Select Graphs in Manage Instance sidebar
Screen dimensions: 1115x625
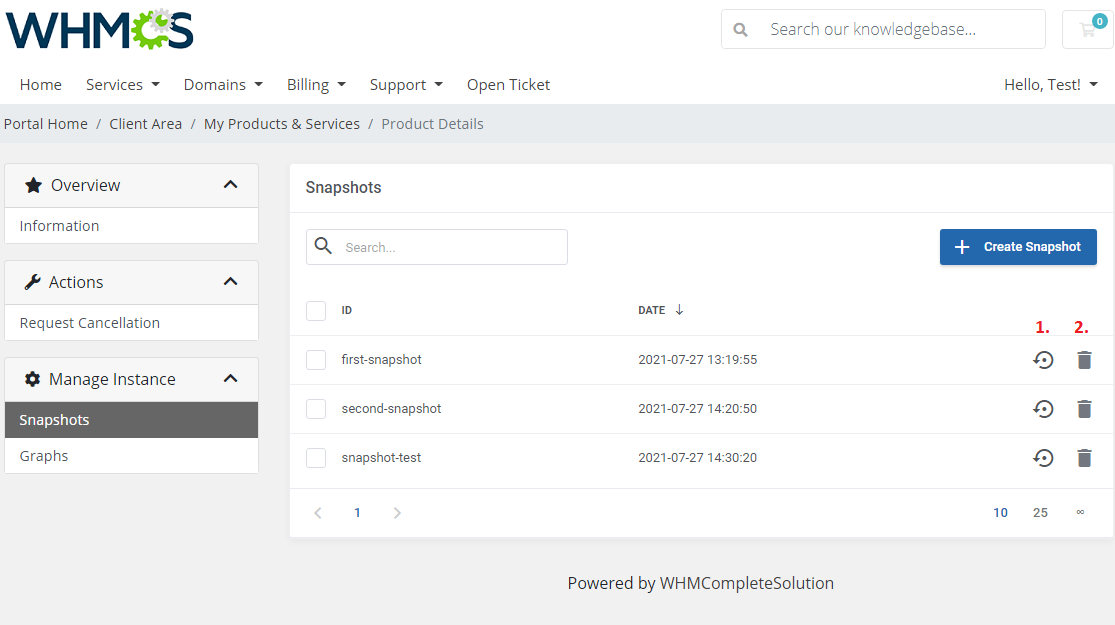tap(132, 456)
